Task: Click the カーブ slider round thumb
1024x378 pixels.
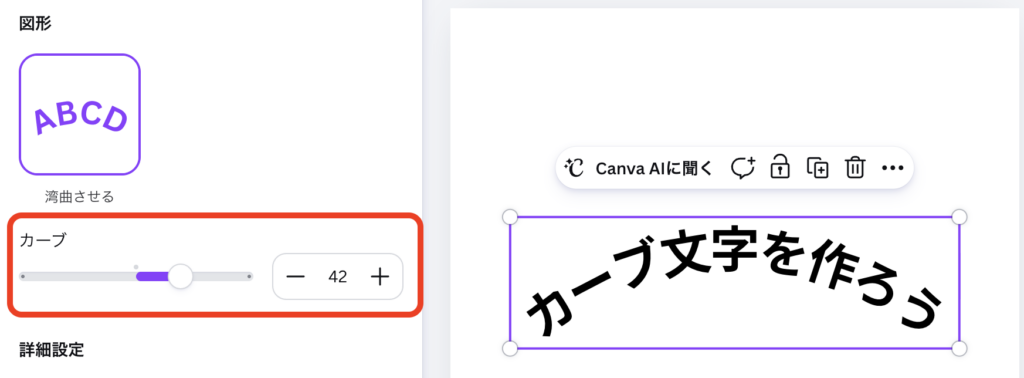Action: coord(180,276)
